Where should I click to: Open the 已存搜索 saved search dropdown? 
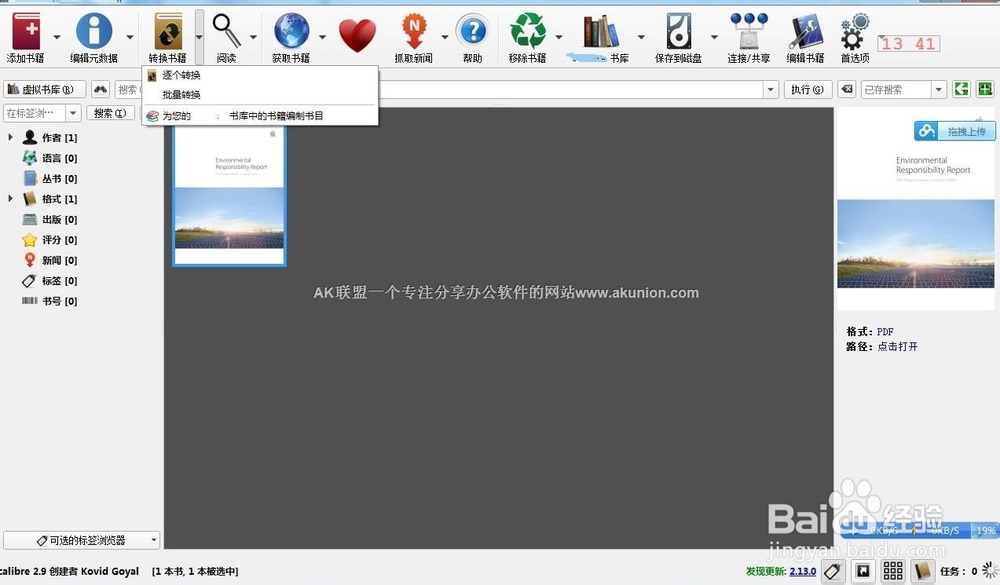938,89
